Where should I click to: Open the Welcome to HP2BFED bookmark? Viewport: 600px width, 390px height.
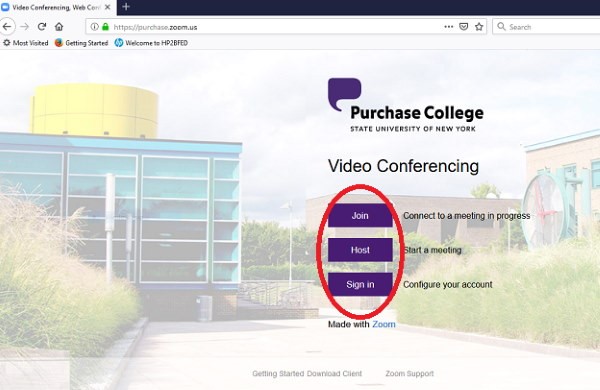point(151,43)
